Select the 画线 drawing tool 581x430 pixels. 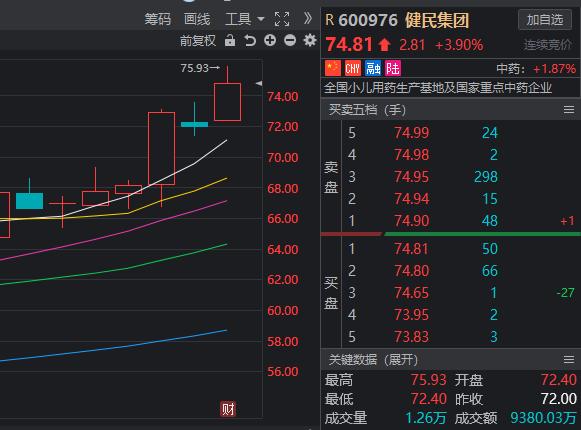point(197,19)
